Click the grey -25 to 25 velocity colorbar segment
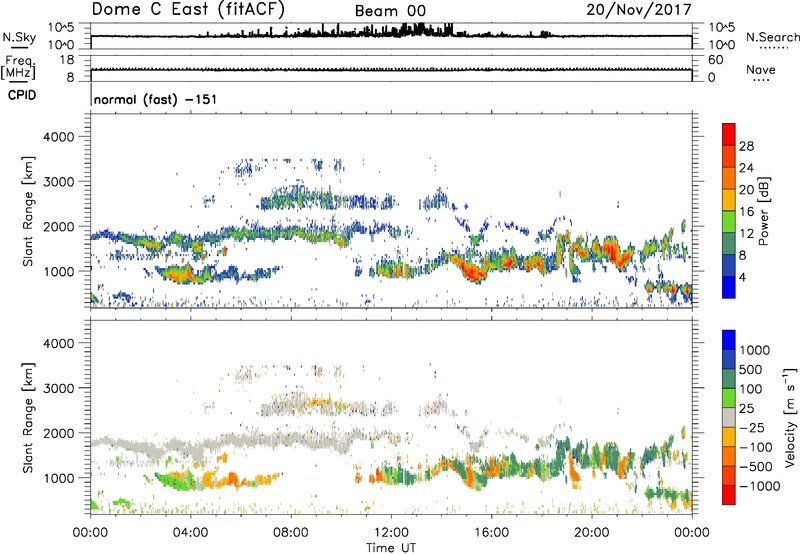The height and width of the screenshot is (554, 800). tap(729, 417)
